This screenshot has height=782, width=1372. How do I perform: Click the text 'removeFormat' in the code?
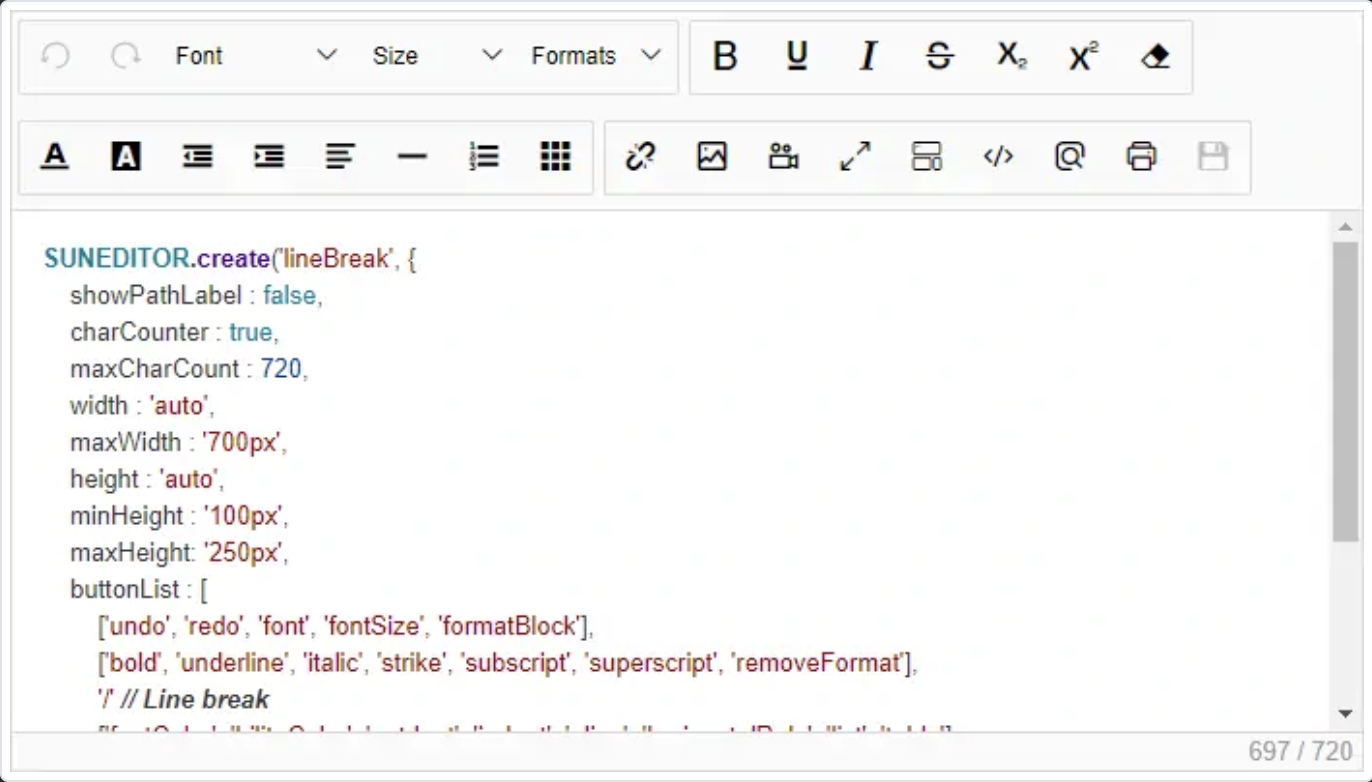point(818,663)
